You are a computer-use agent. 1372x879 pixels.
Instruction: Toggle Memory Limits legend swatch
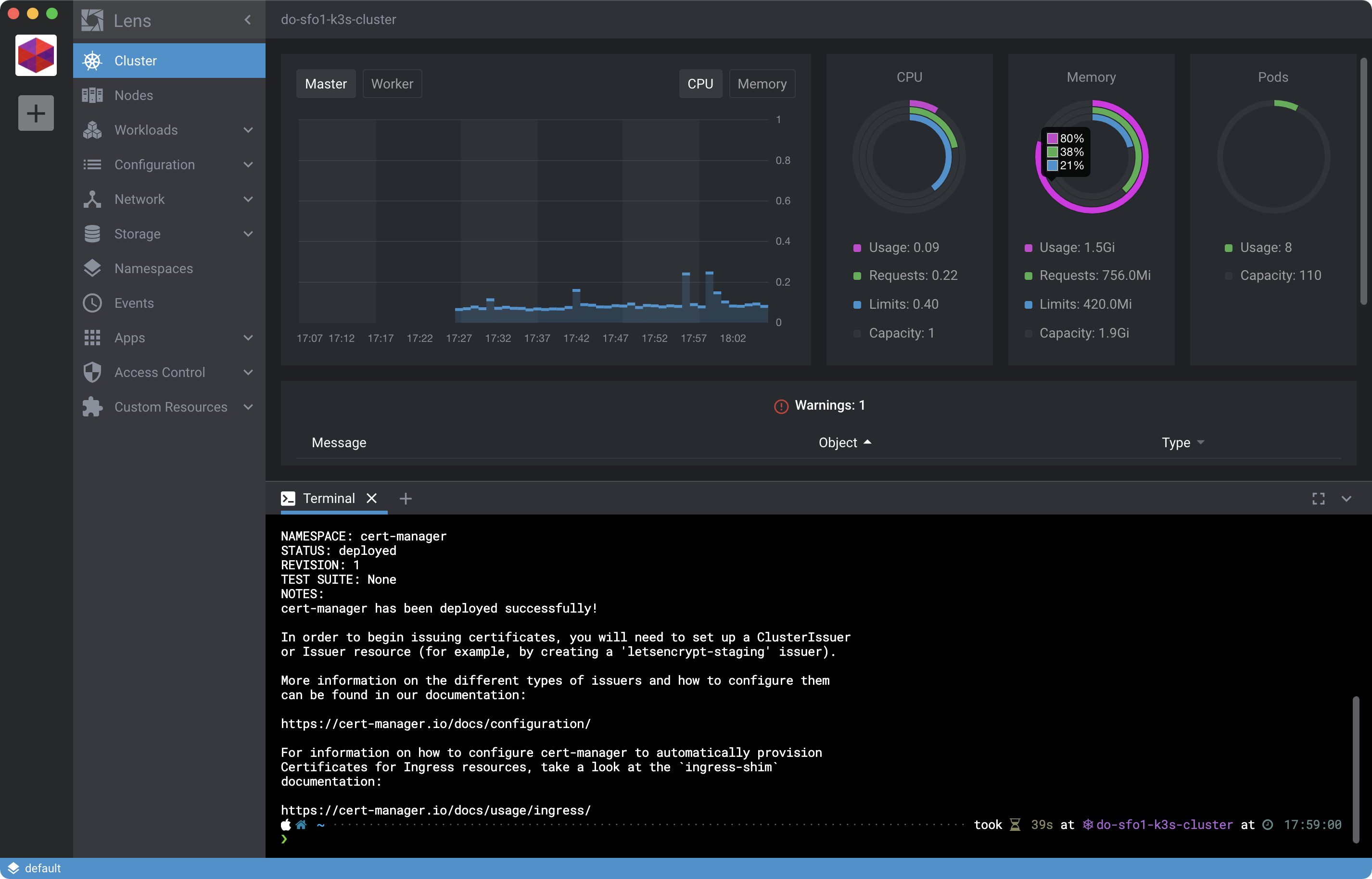pos(1029,304)
